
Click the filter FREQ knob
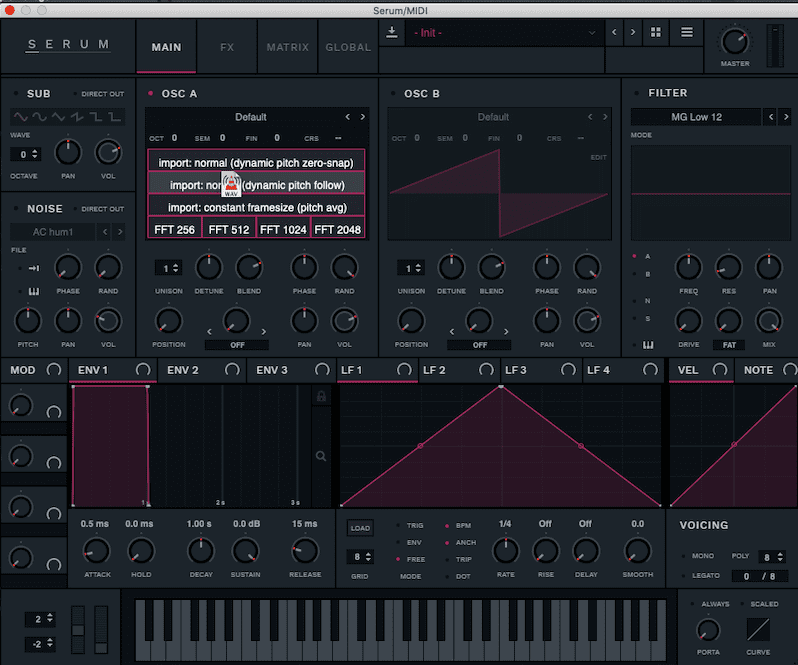coord(689,268)
